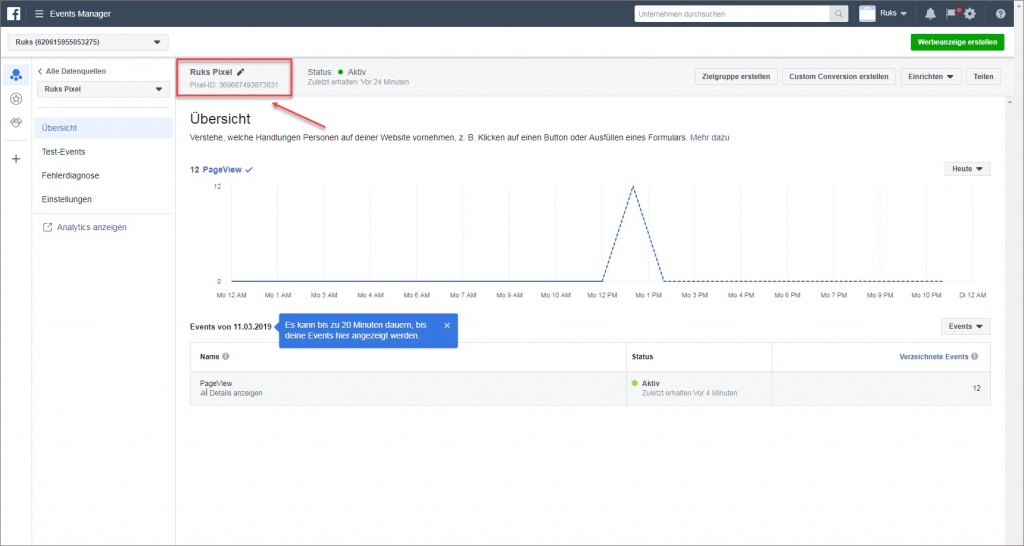Screen dimensions: 1024x546
Task: Open the notifications bell
Action: click(x=930, y=14)
